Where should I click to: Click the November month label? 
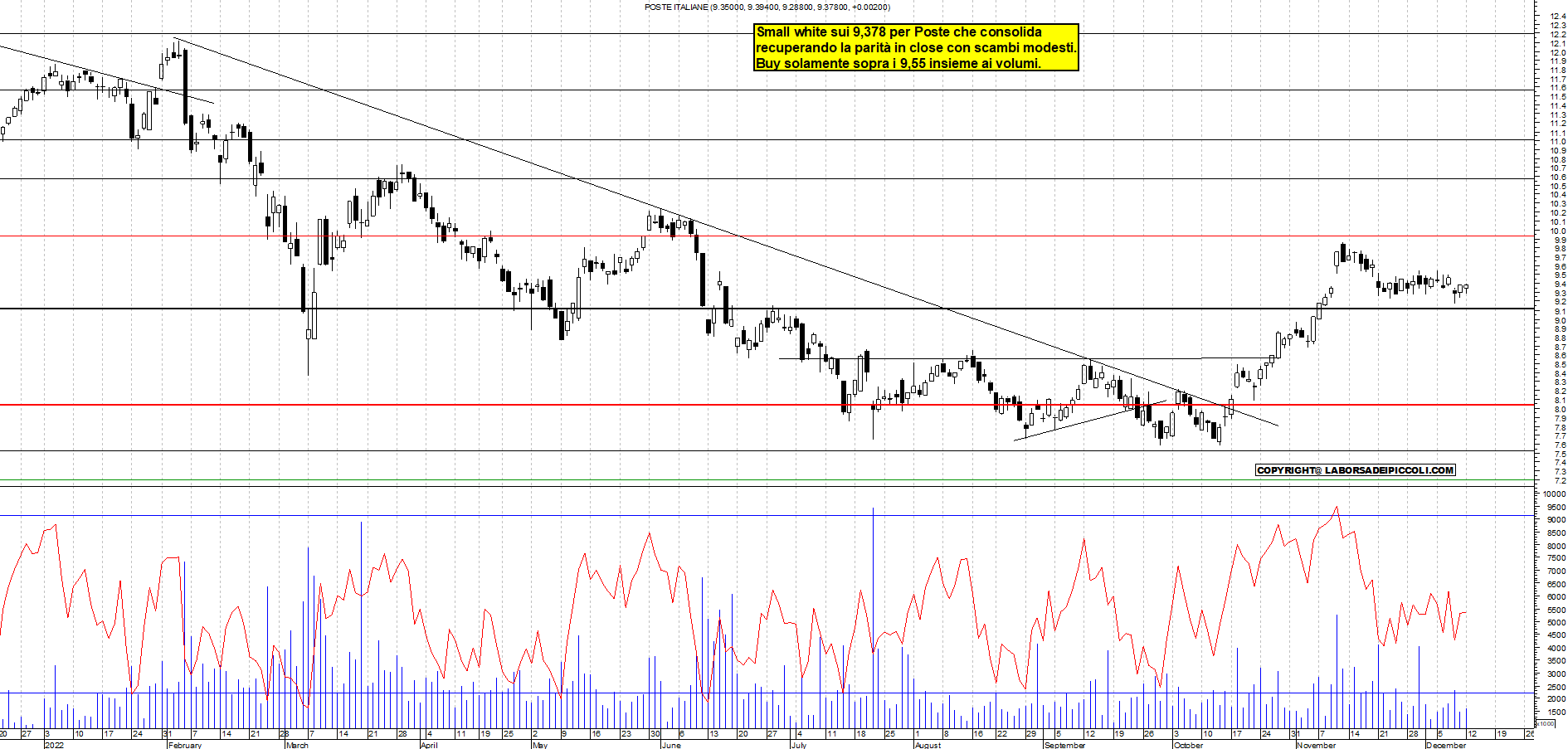1317,745
